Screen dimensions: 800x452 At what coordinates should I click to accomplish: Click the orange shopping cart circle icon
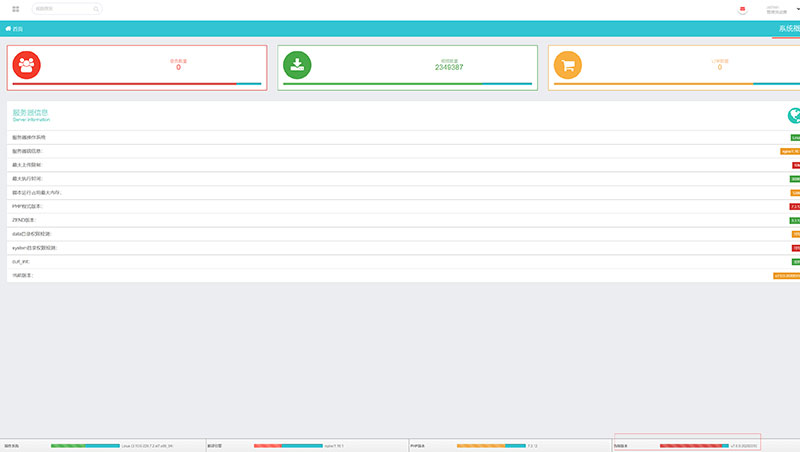click(567, 65)
